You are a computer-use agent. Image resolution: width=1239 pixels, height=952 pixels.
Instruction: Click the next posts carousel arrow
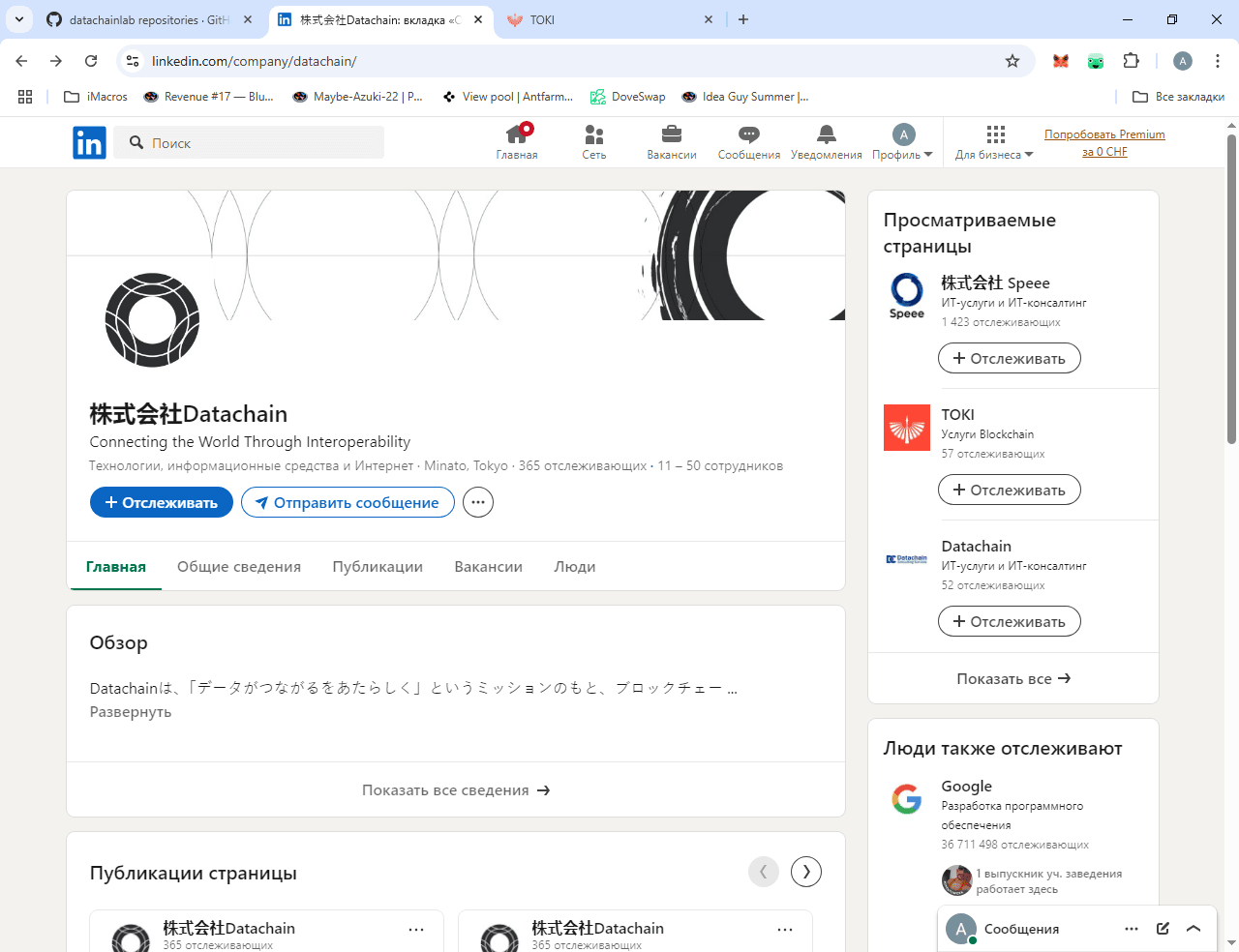pos(806,872)
